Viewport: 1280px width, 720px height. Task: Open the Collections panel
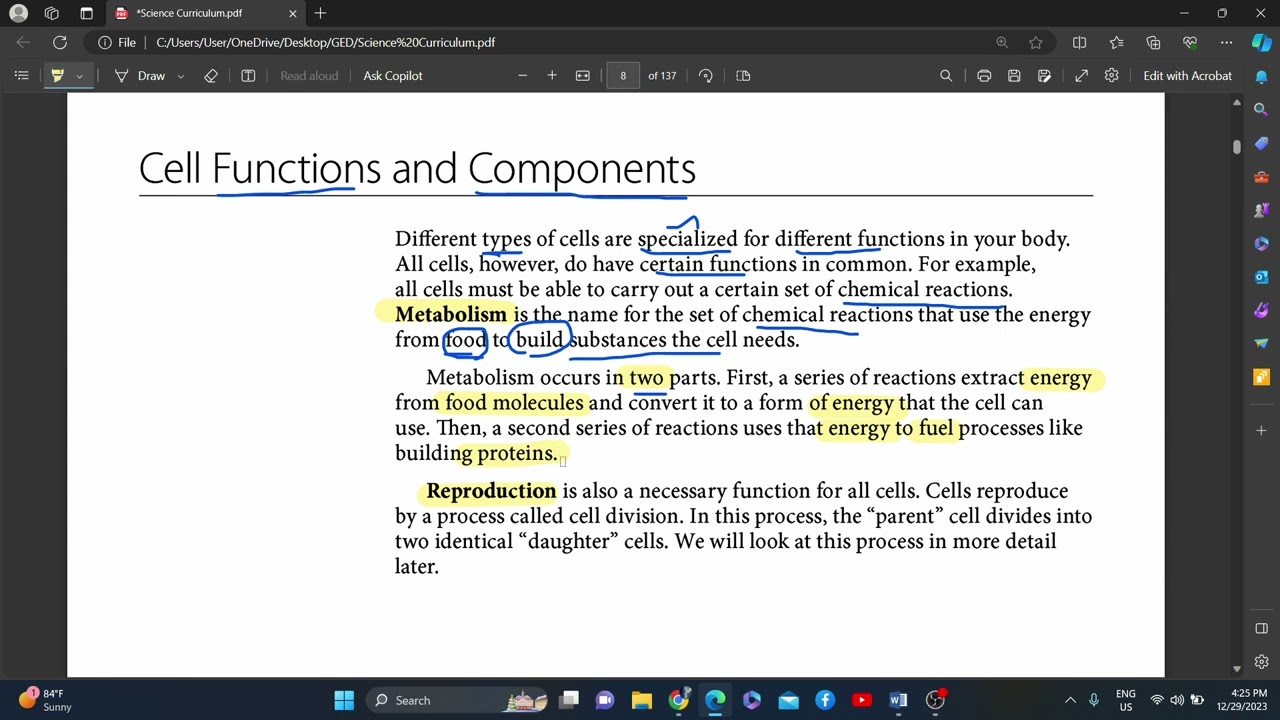(1154, 42)
